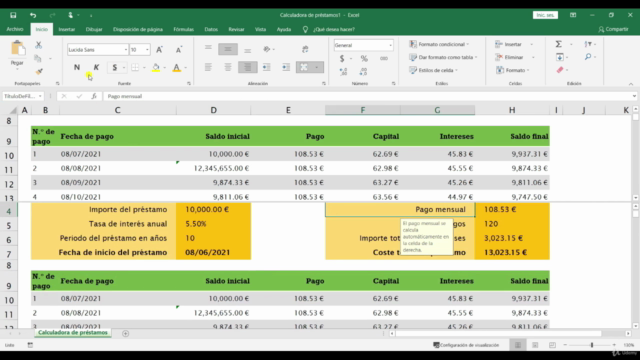
Task: Toggle bold with the N button
Action: pos(77,67)
